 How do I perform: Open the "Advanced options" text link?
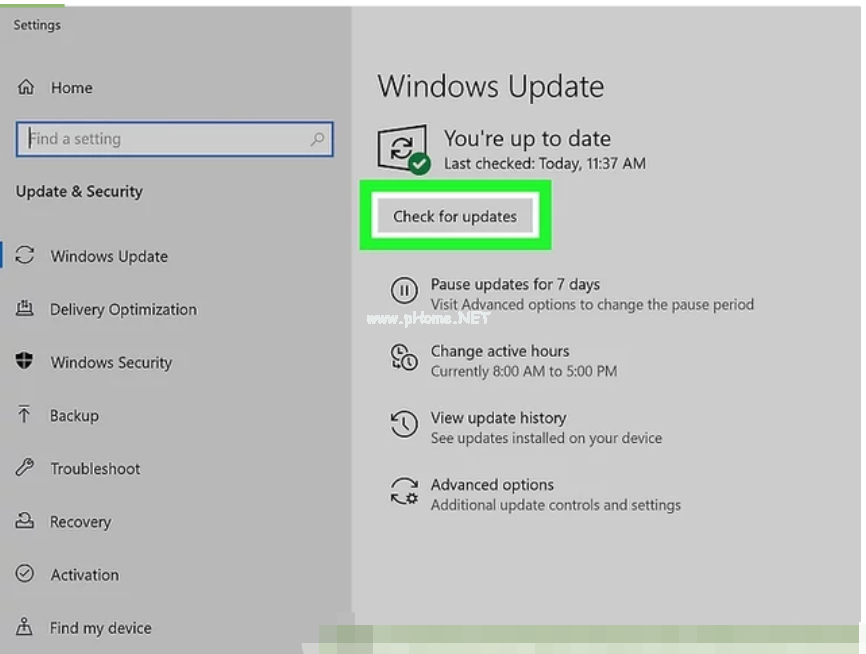point(492,485)
